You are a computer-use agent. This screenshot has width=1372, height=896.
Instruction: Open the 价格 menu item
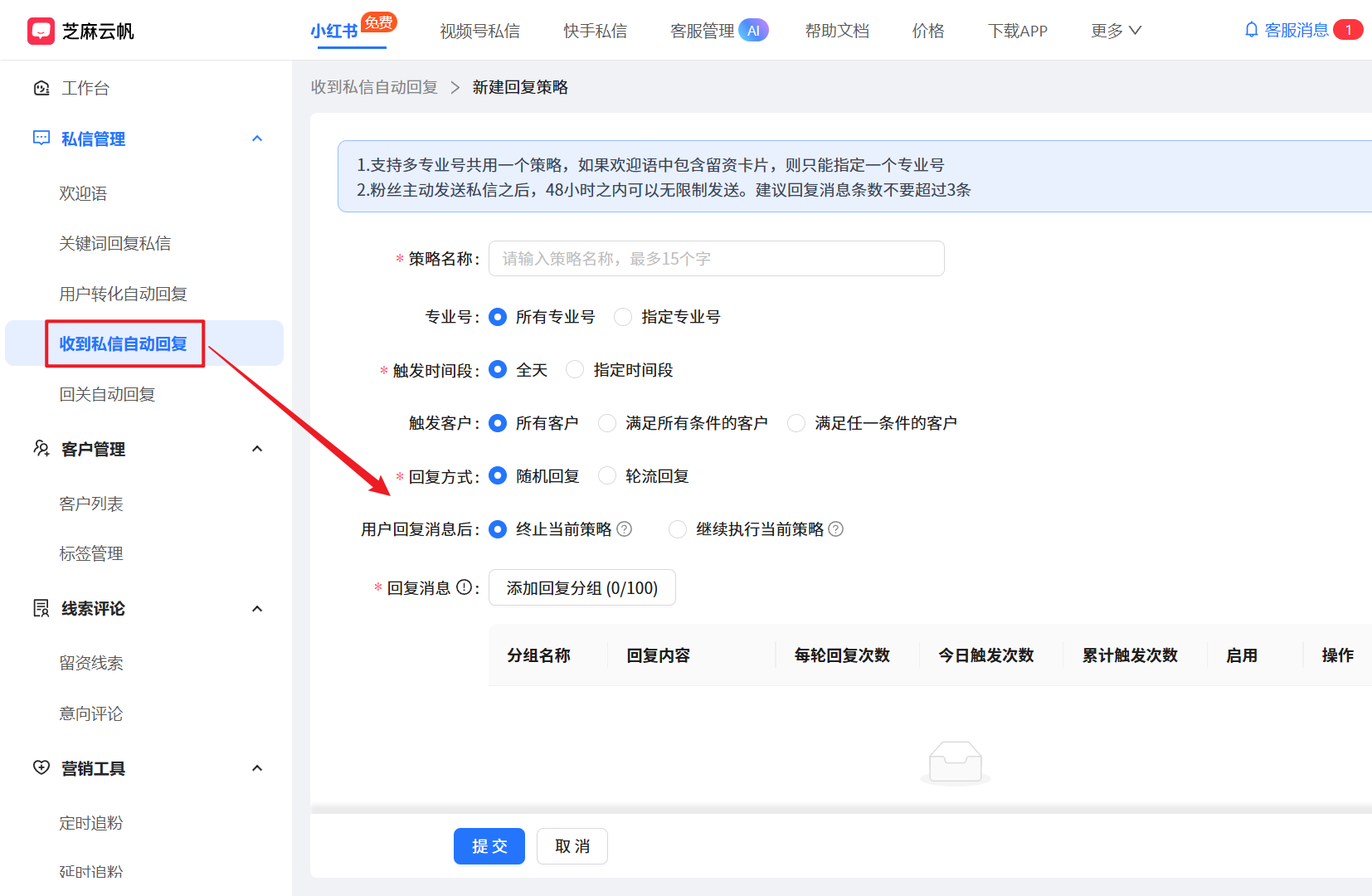[928, 31]
